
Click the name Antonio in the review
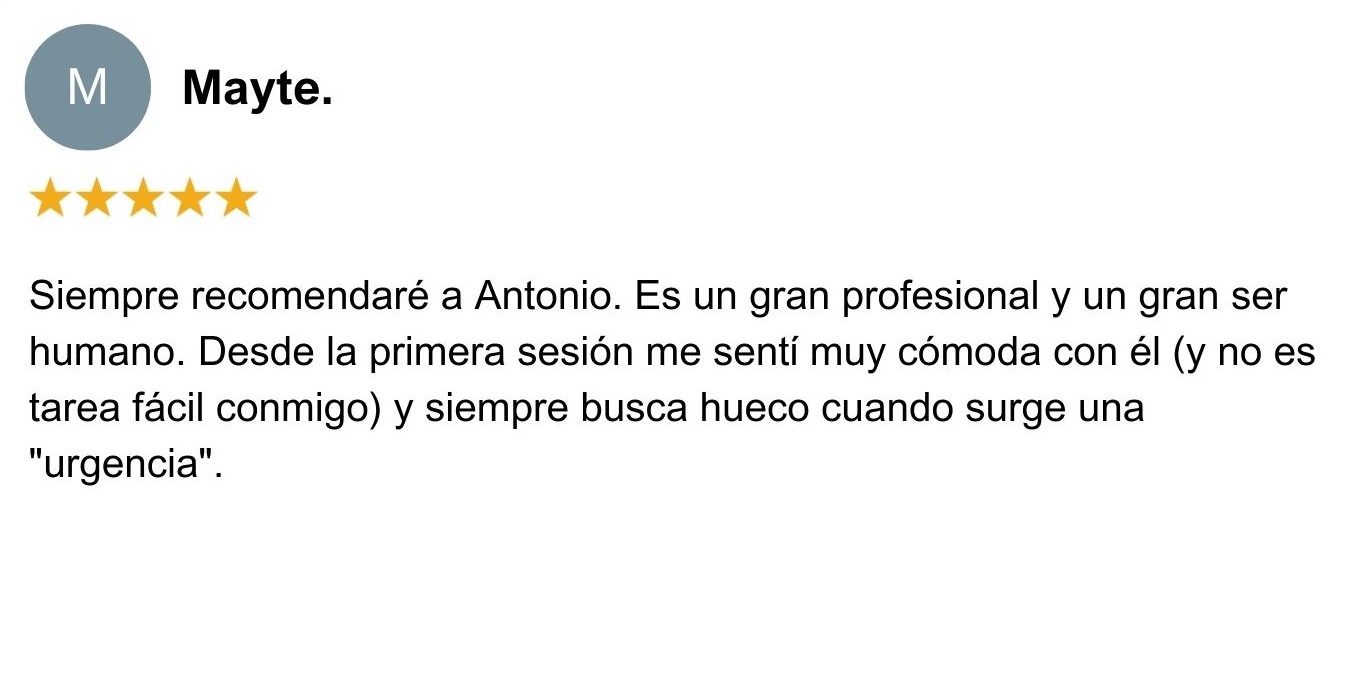tap(548, 297)
